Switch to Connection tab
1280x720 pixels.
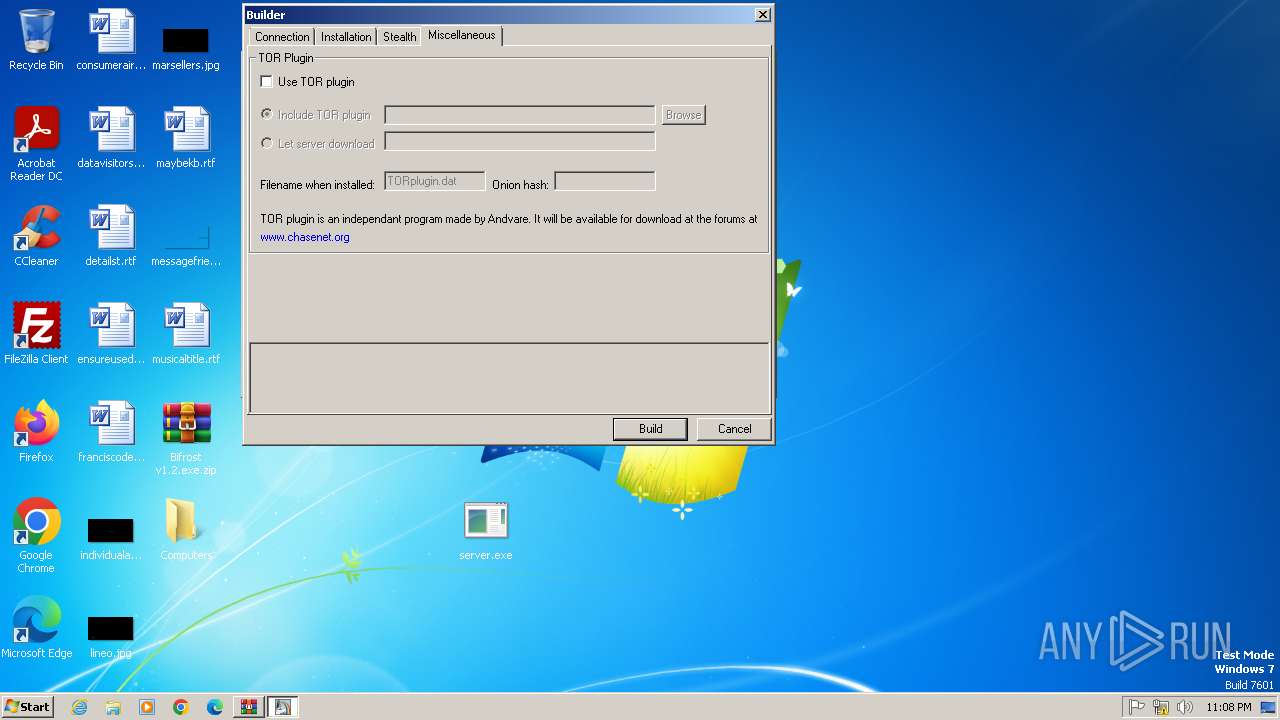(282, 37)
